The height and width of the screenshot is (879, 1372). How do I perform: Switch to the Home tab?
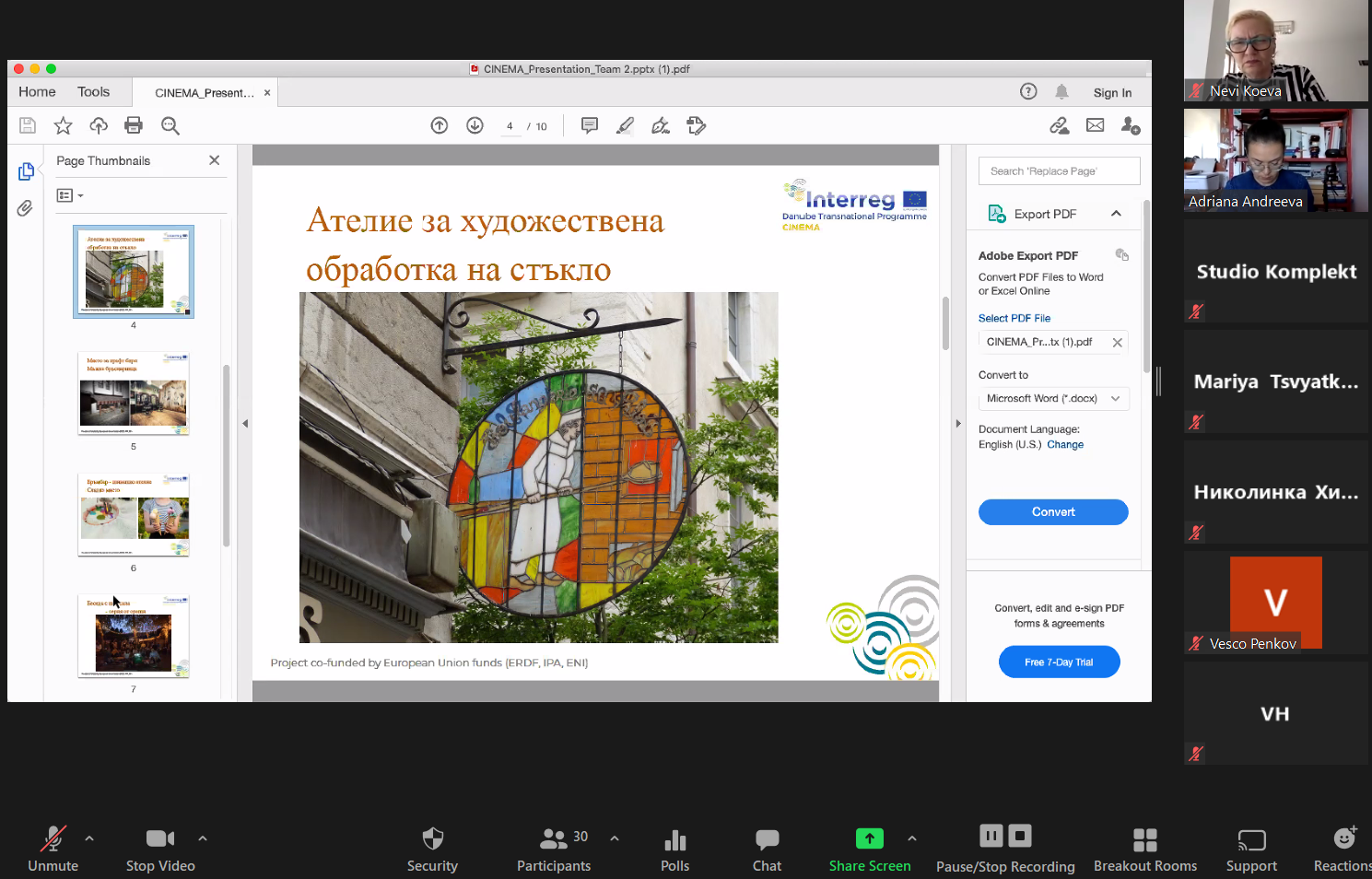pos(37,92)
